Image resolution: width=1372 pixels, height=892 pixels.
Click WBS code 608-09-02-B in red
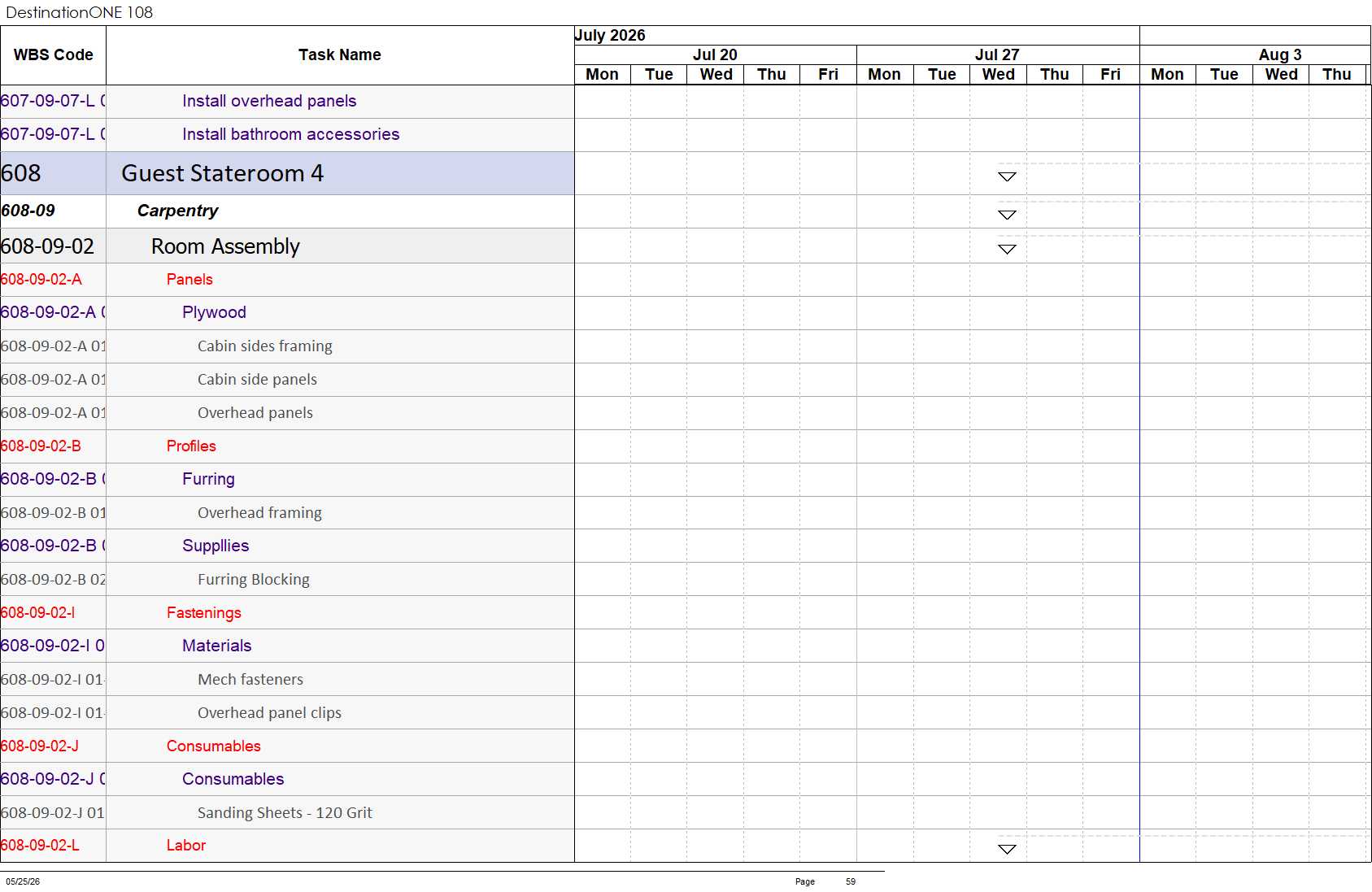point(41,446)
